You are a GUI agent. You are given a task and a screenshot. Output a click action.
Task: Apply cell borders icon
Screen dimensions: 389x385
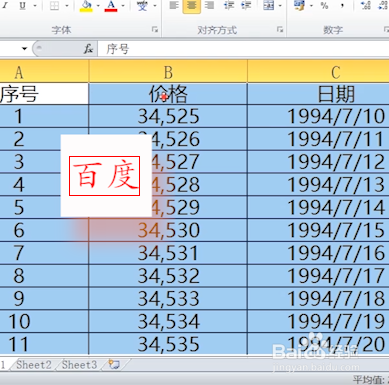54,5
